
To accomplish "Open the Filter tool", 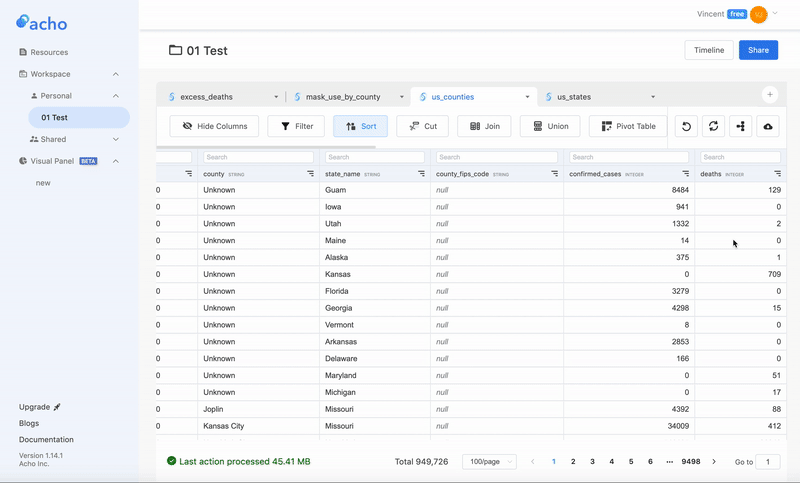I will 296,126.
